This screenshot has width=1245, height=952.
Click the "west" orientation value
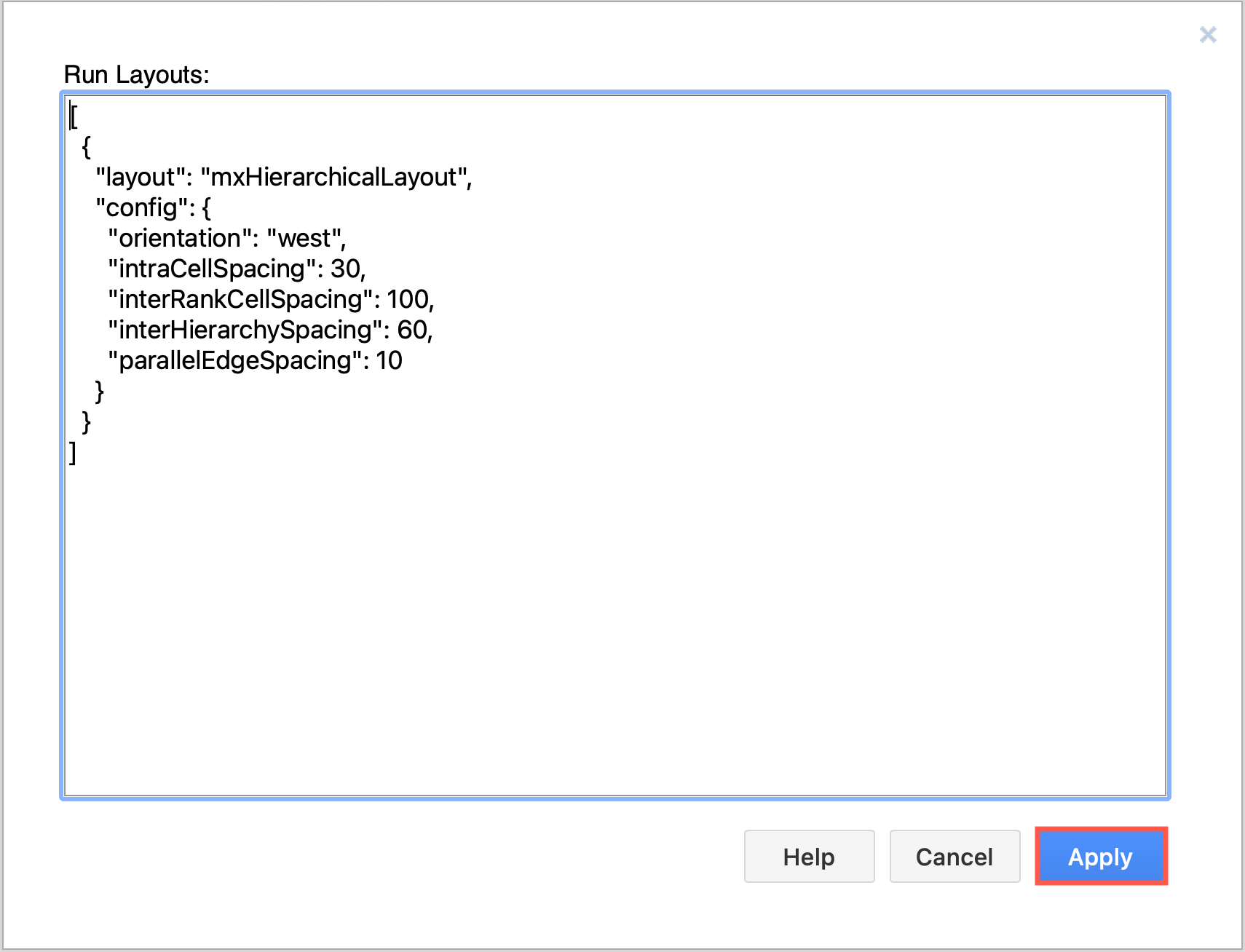tap(304, 238)
